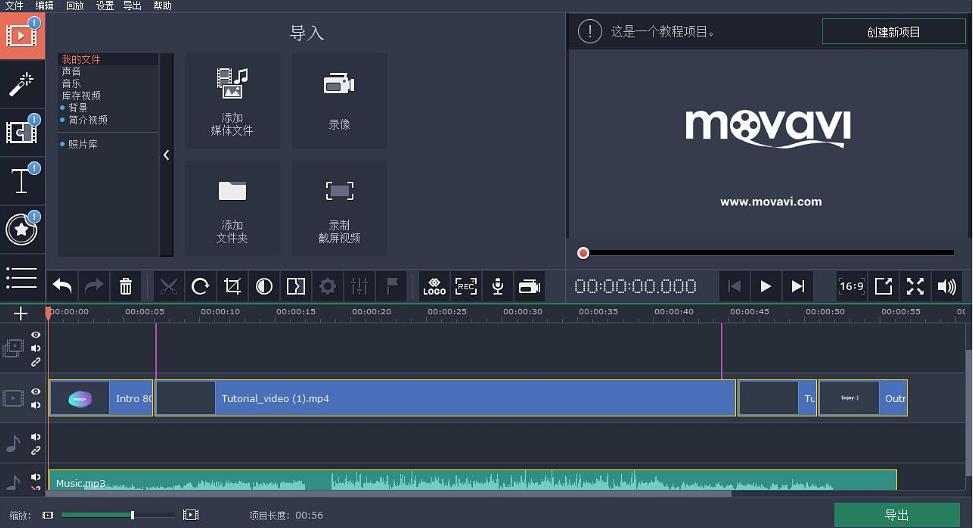Mute the main video track
The height and width of the screenshot is (528, 973).
click(35, 405)
